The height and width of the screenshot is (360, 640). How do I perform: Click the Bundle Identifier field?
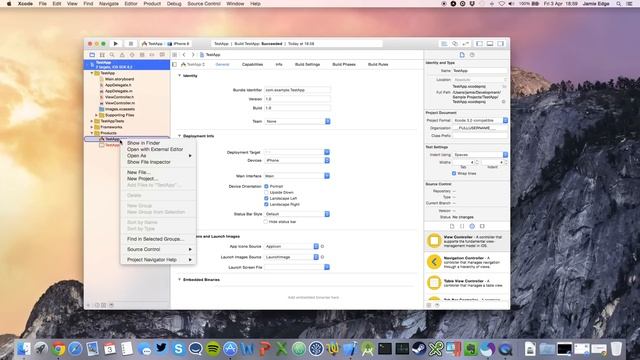tap(297, 90)
